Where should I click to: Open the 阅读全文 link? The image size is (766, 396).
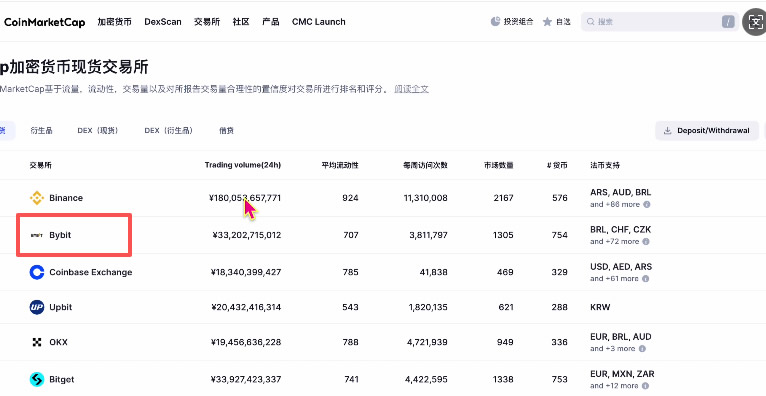click(411, 89)
